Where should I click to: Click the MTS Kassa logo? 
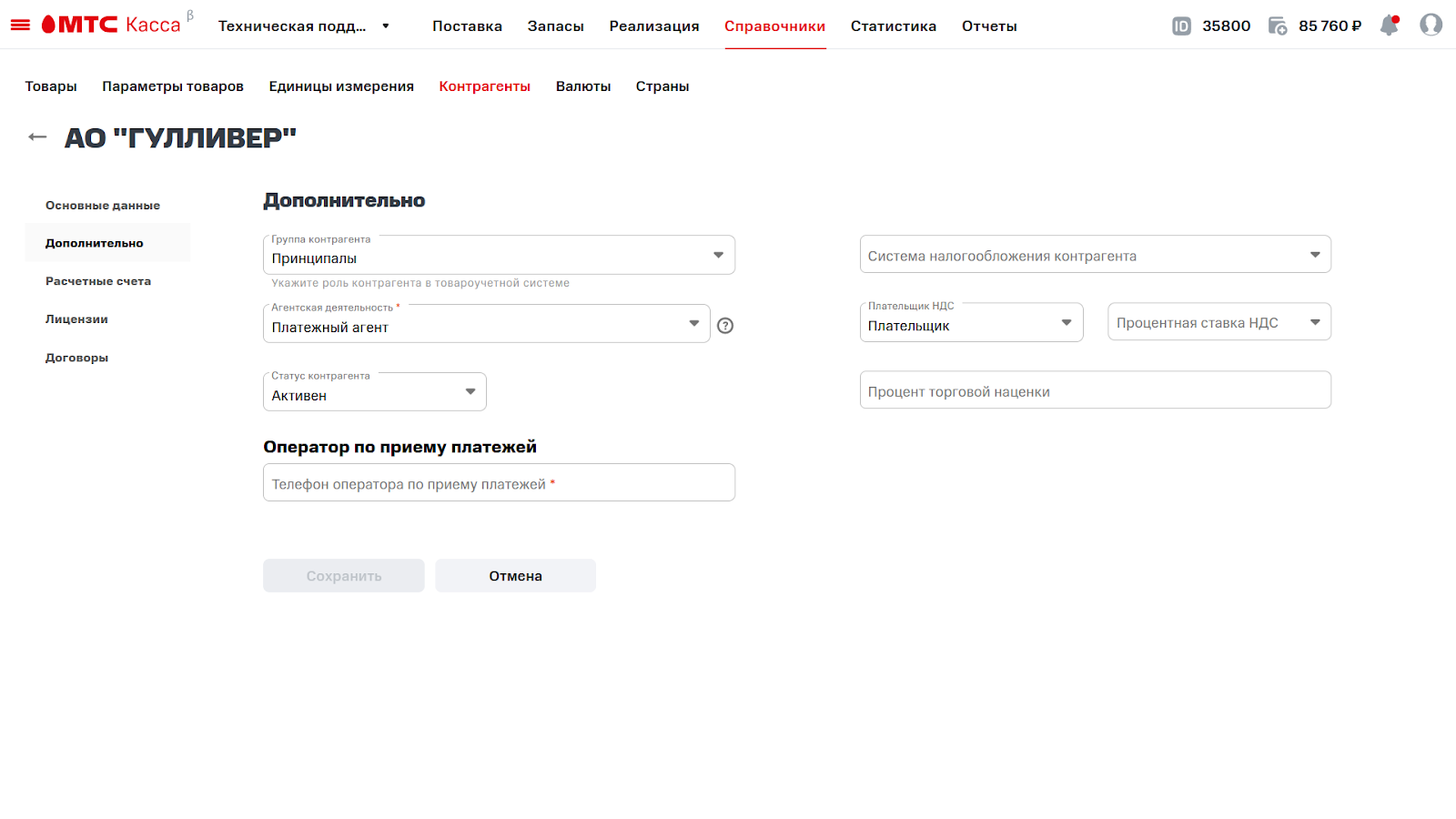[x=111, y=25]
